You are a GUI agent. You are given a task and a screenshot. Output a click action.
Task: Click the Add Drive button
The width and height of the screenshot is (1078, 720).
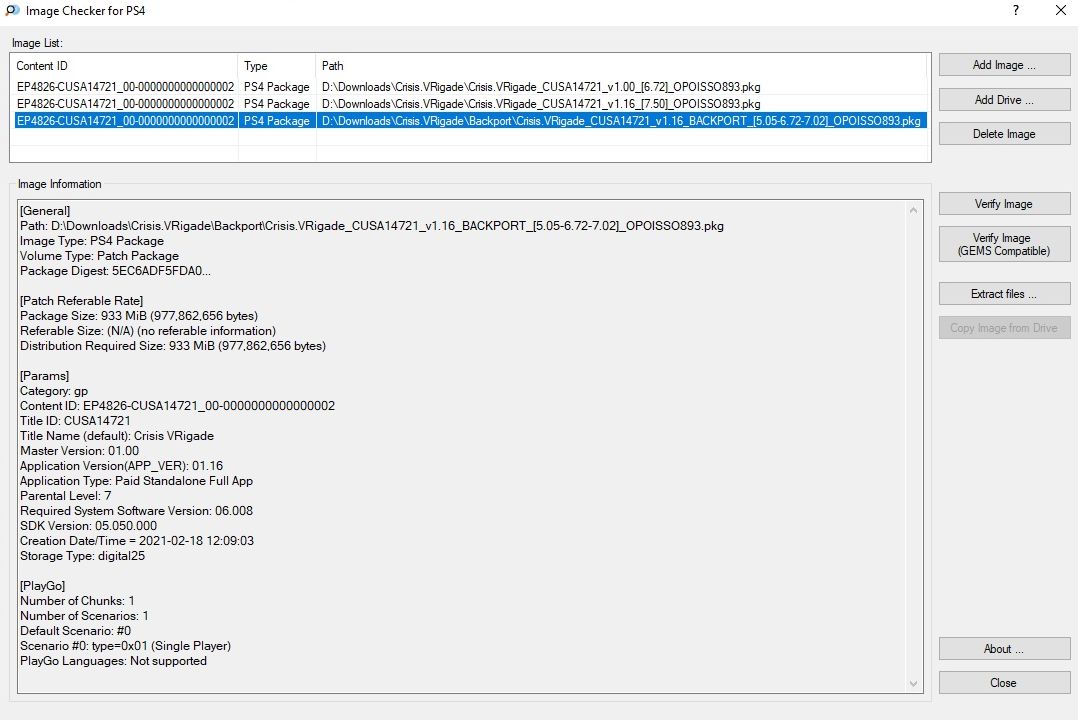[x=1004, y=100]
